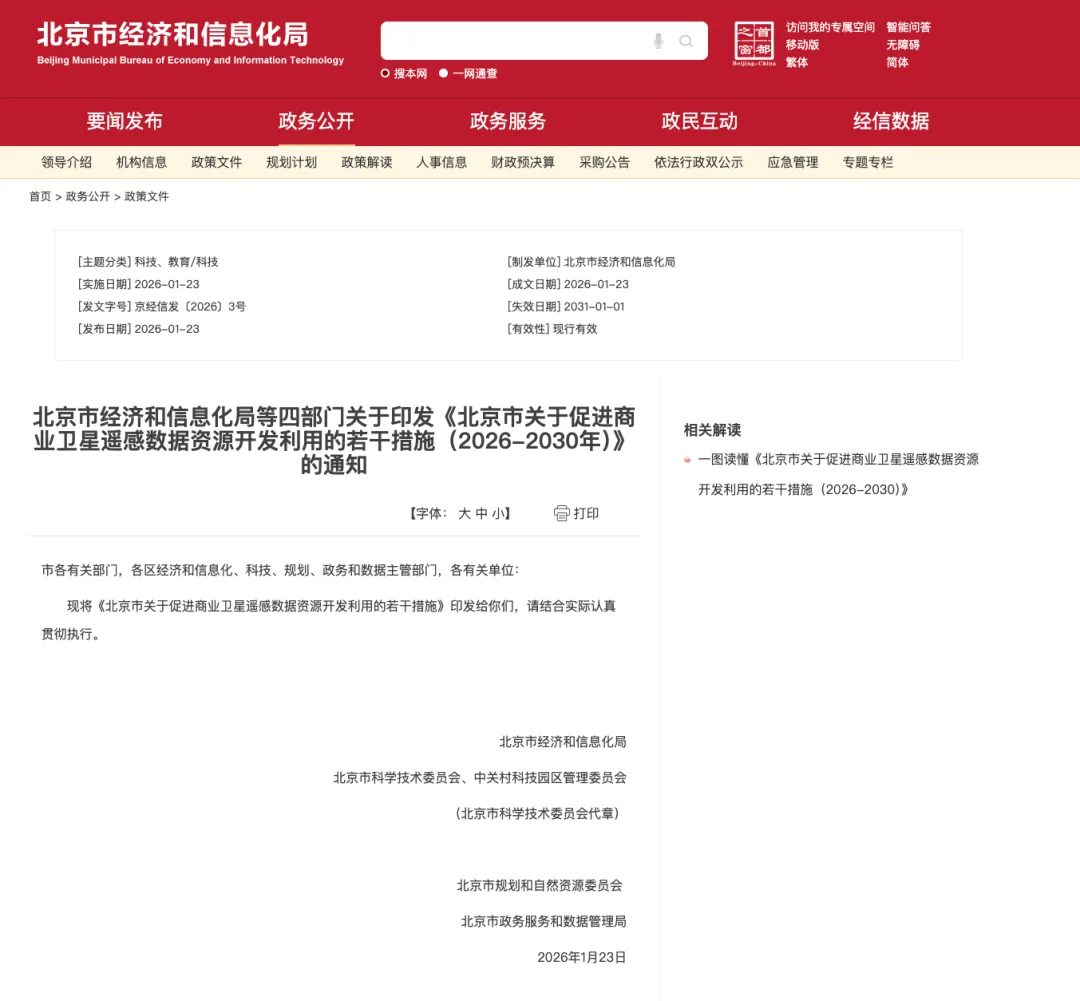This screenshot has width=1080, height=1001.
Task: Go to 采购公告 submenu
Action: click(604, 163)
